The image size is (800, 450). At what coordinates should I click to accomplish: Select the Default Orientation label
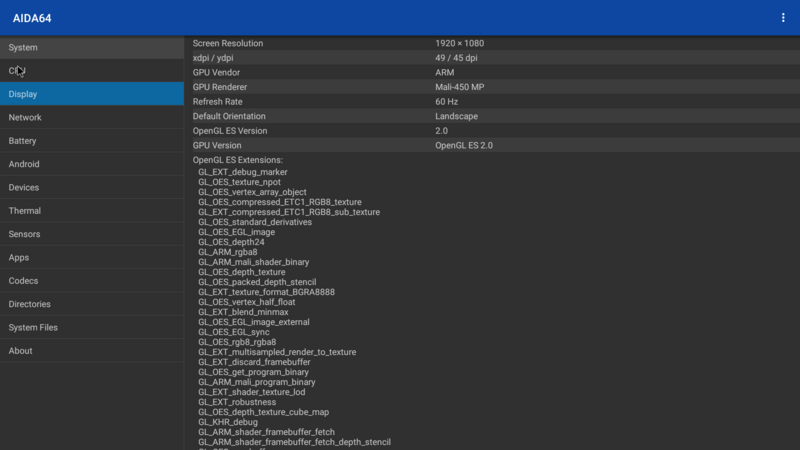click(229, 116)
